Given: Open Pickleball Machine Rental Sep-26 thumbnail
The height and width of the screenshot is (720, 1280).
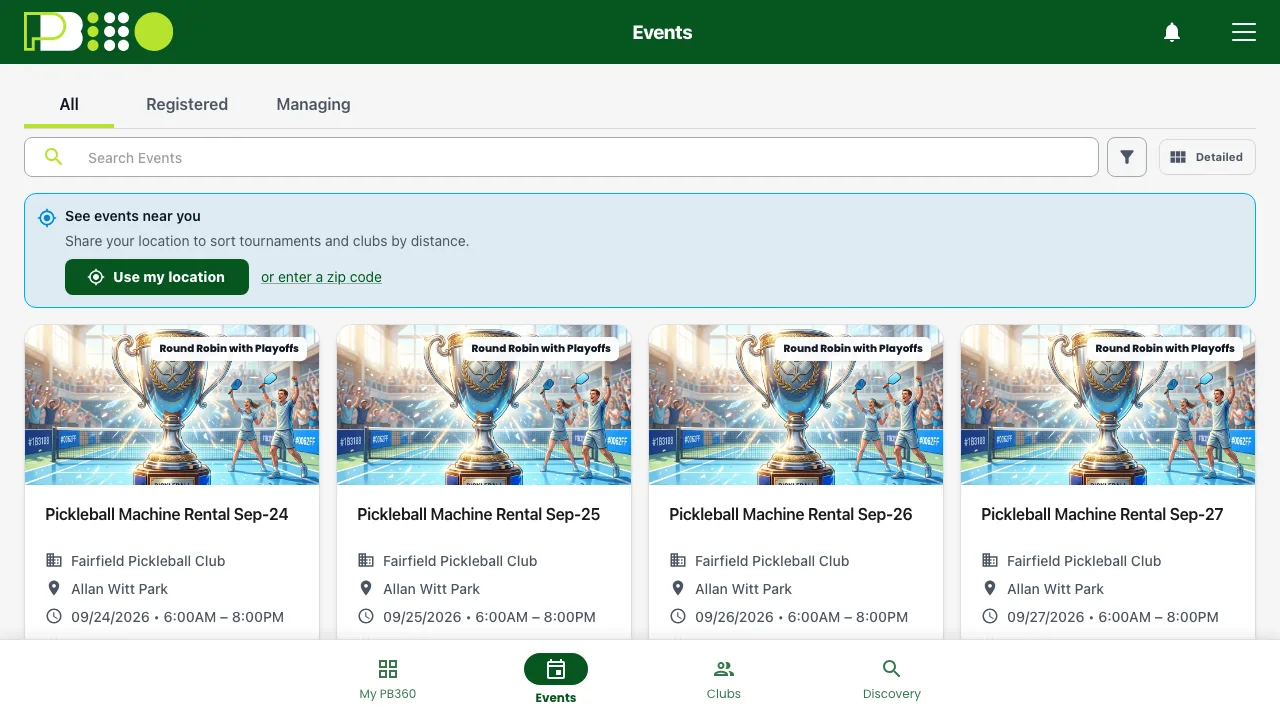Looking at the screenshot, I should (x=796, y=405).
